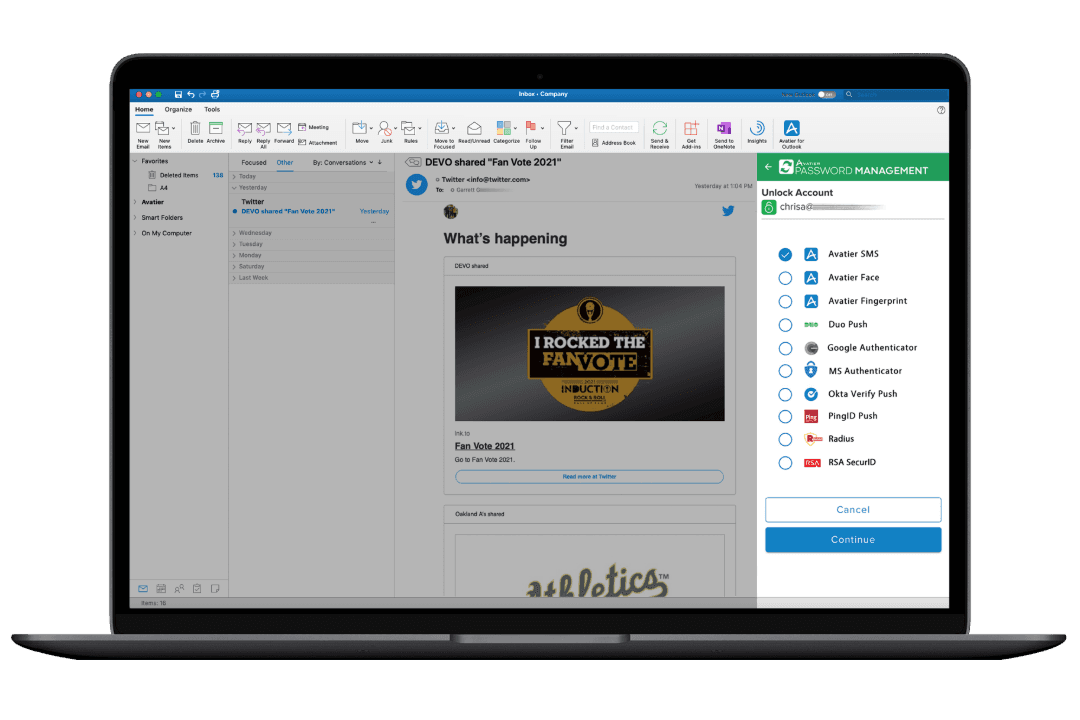This screenshot has height=720, width=1080.
Task: Open Deleted Items folder
Action: [x=179, y=176]
